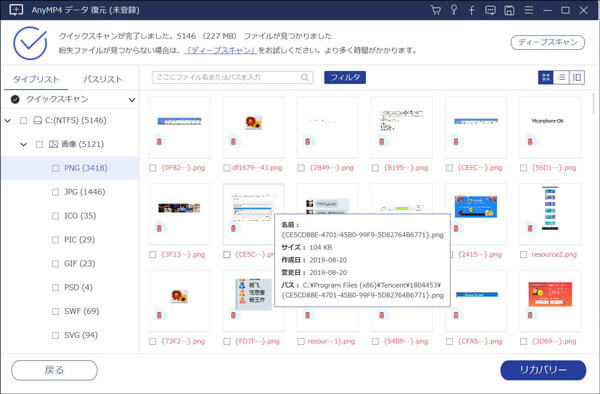Click the save scan result icon
This screenshot has height=394, width=600.
(x=509, y=10)
